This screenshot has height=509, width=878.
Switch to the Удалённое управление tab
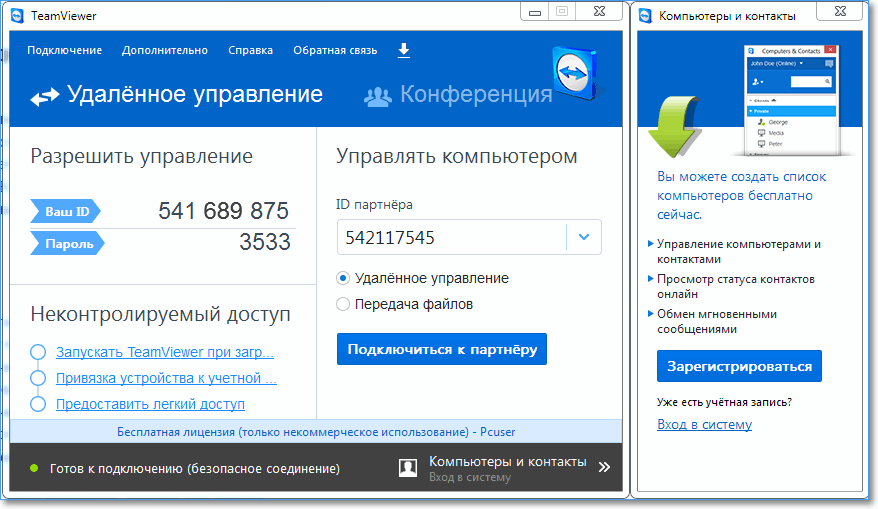click(x=177, y=95)
